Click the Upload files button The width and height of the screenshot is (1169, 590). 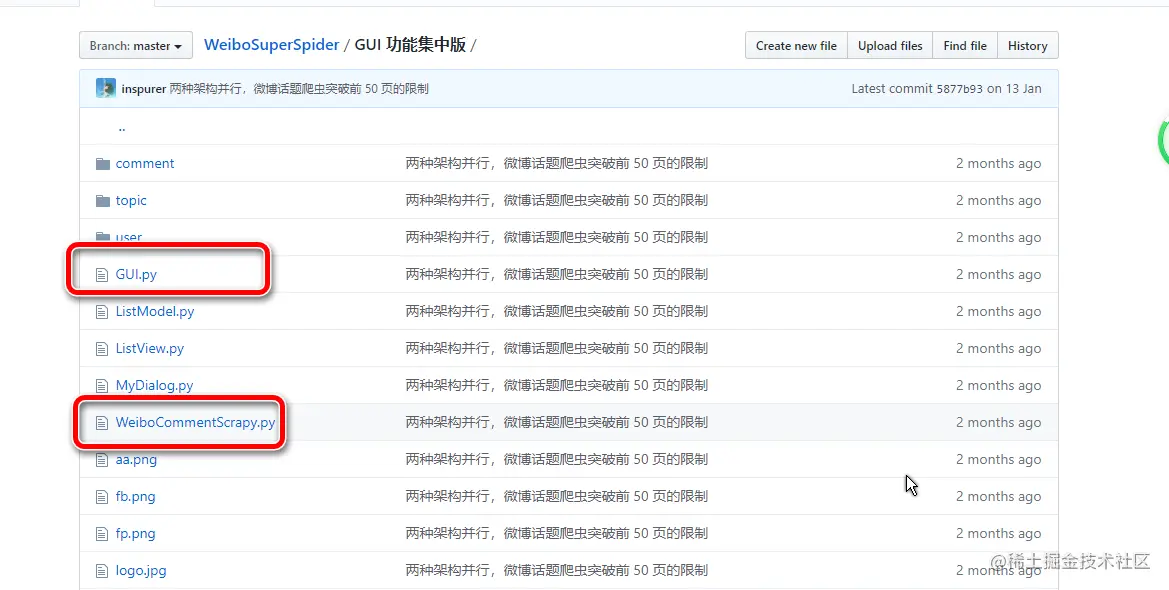(x=890, y=45)
